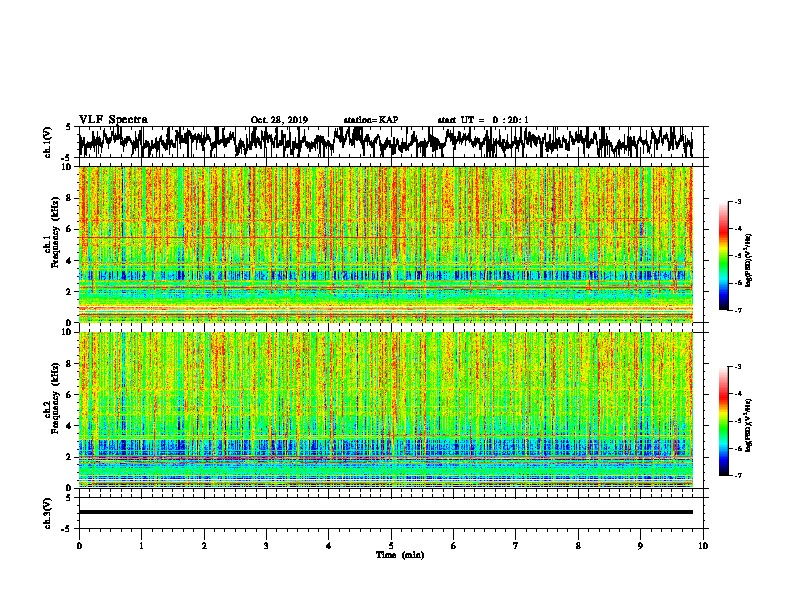Click the '10' tick on the time axis

coord(703,546)
